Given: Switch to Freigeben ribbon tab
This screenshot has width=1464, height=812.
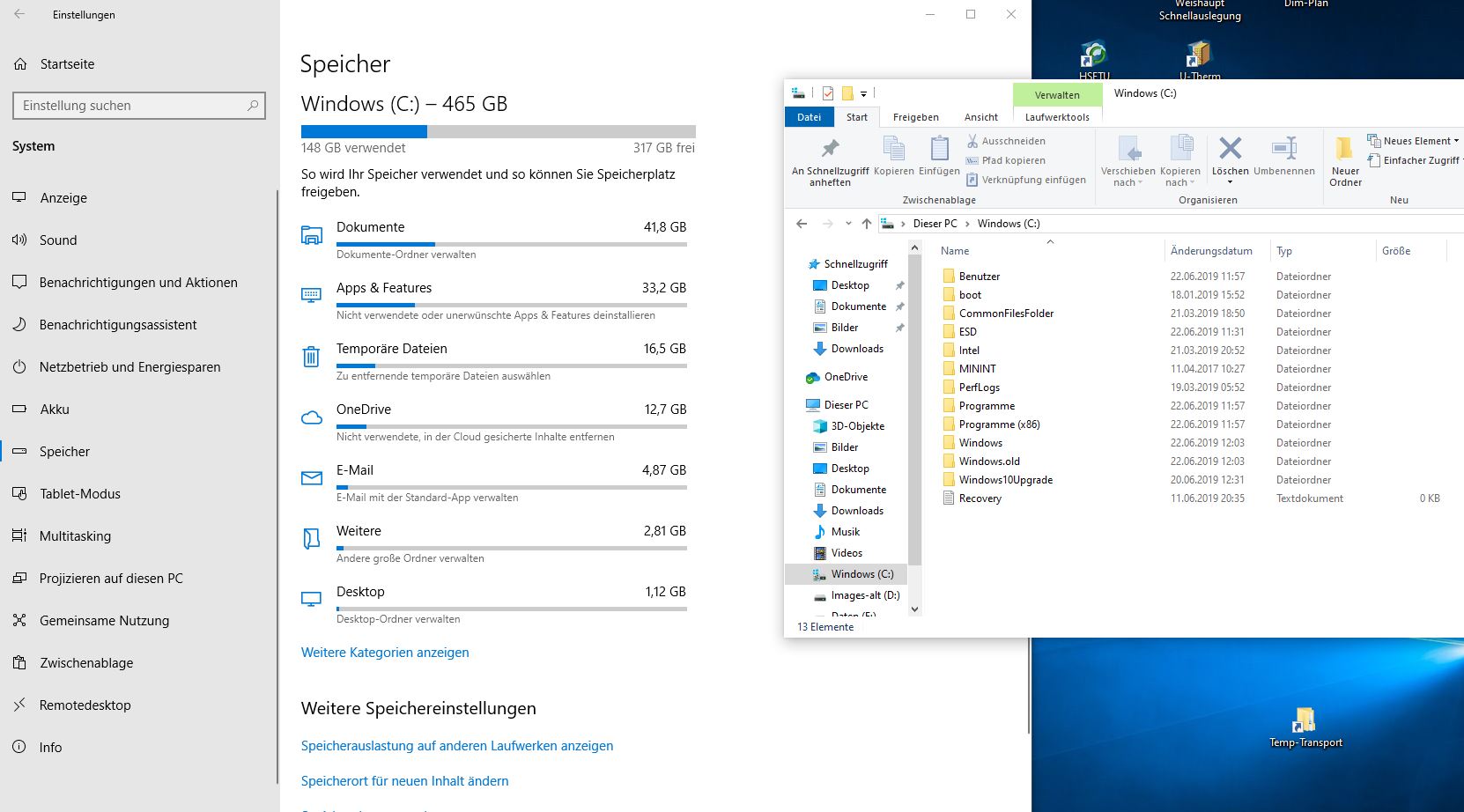Looking at the screenshot, I should pyautogui.click(x=916, y=117).
